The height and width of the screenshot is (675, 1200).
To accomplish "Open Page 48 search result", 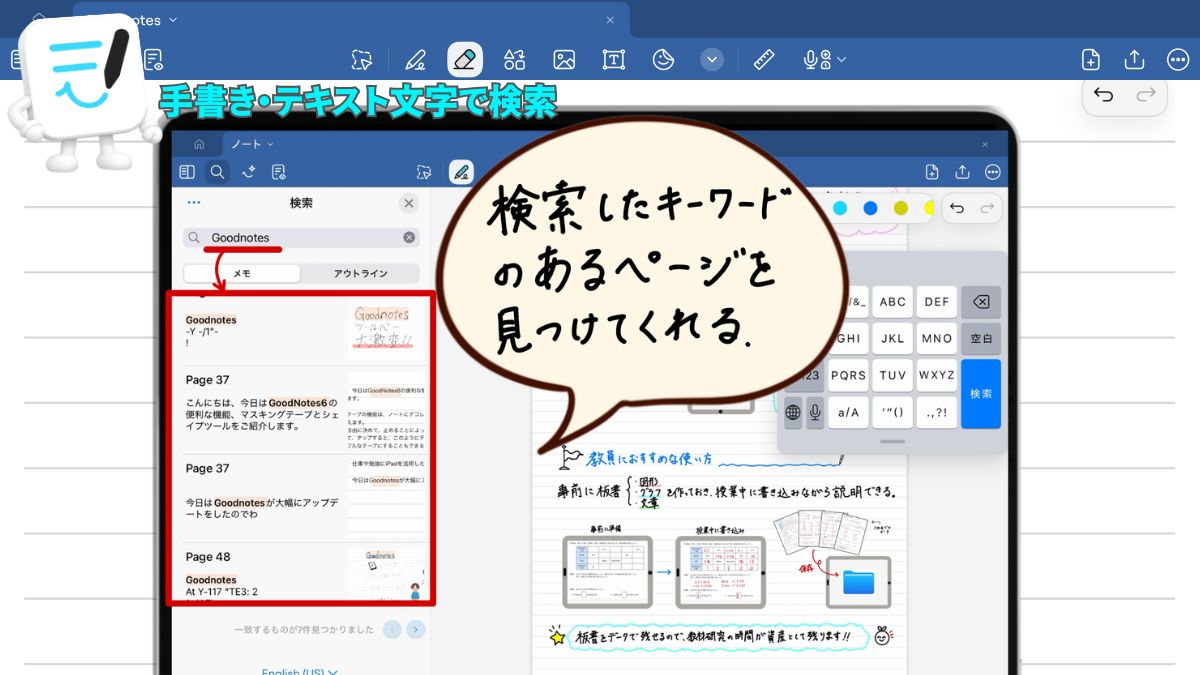I will (x=301, y=572).
